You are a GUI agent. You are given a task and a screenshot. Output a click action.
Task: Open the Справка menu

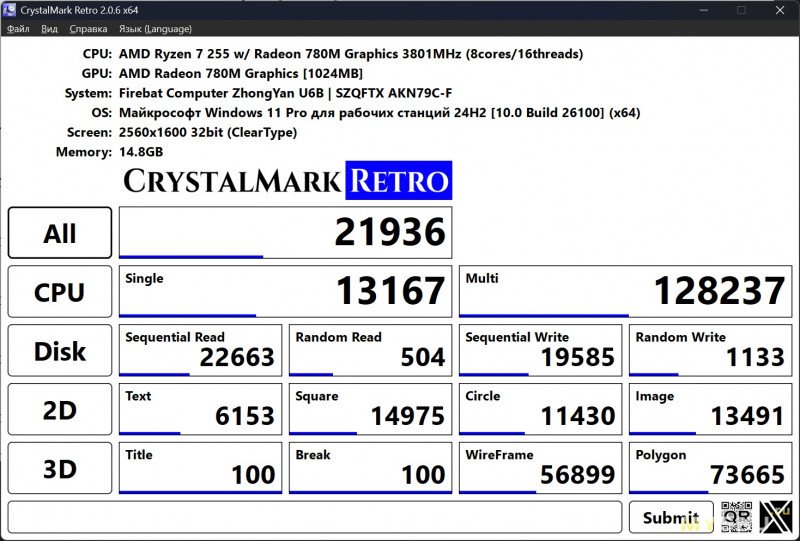pos(89,29)
